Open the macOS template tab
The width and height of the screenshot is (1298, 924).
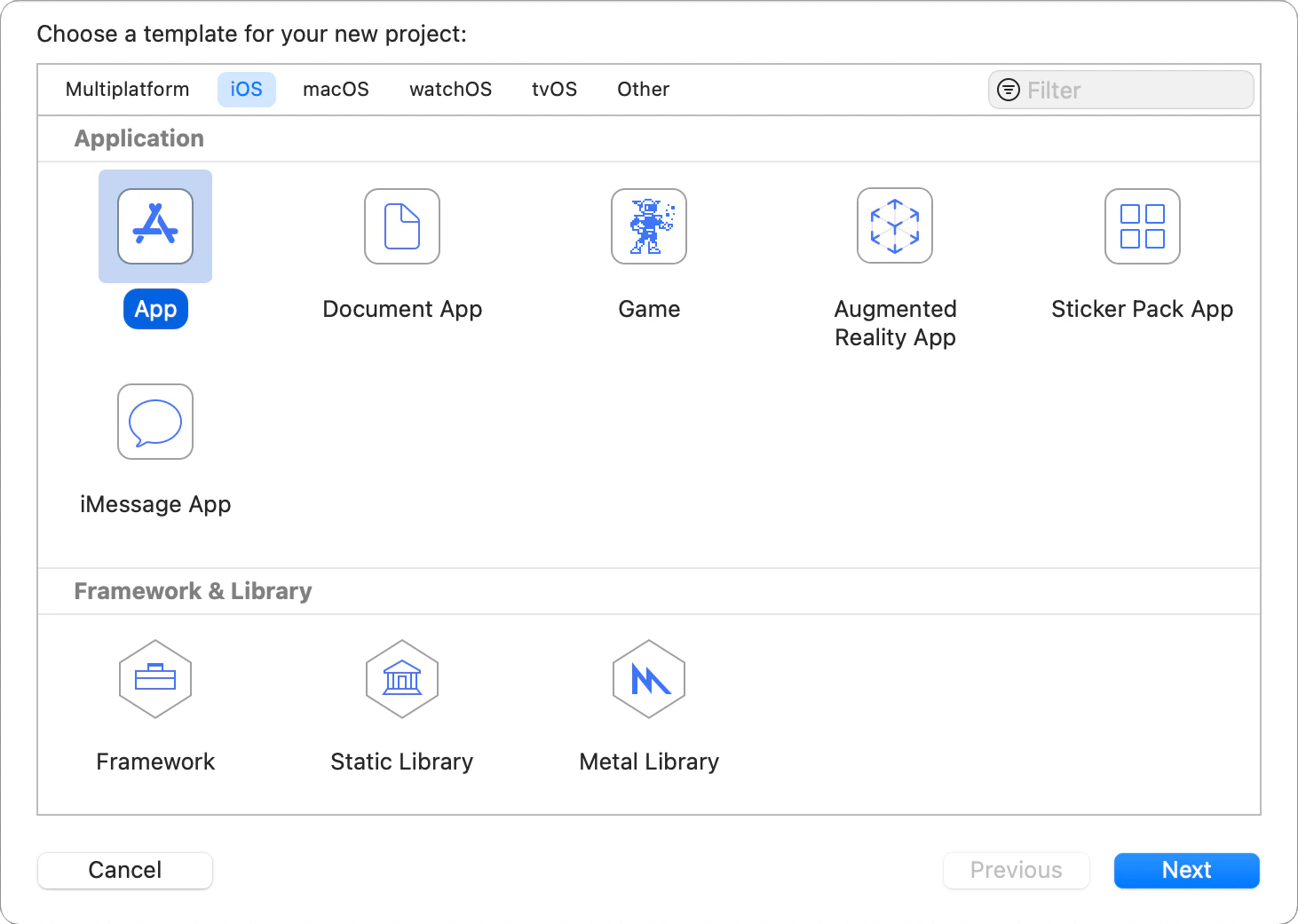tap(336, 89)
